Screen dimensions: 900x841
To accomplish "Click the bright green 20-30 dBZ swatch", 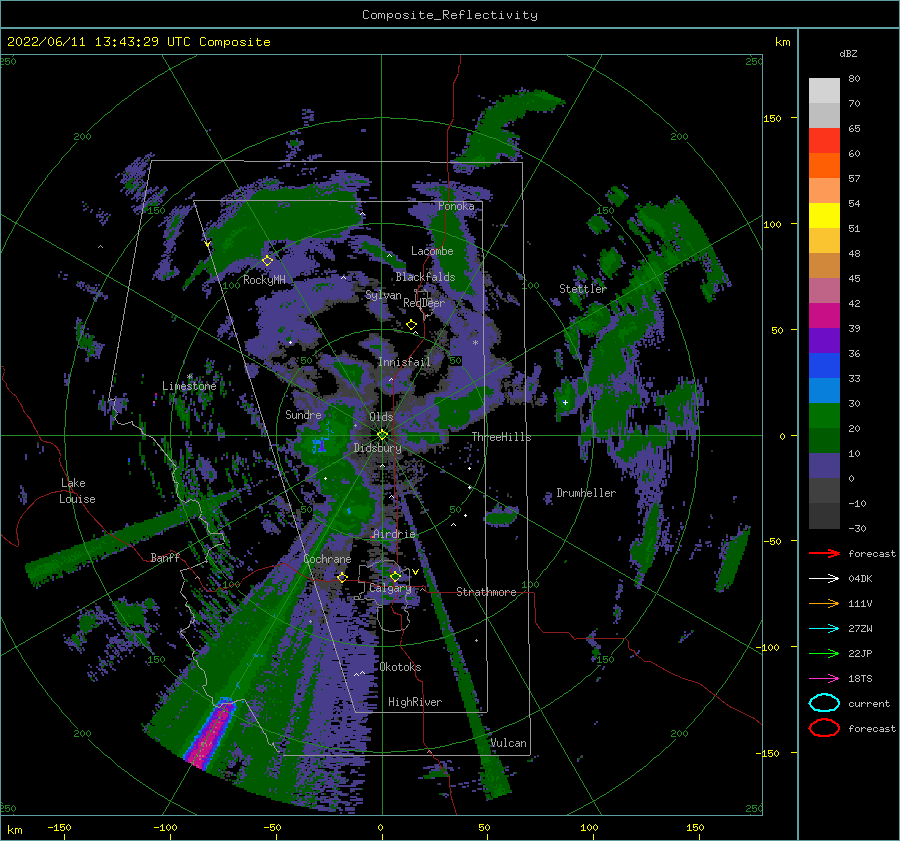I will point(824,416).
